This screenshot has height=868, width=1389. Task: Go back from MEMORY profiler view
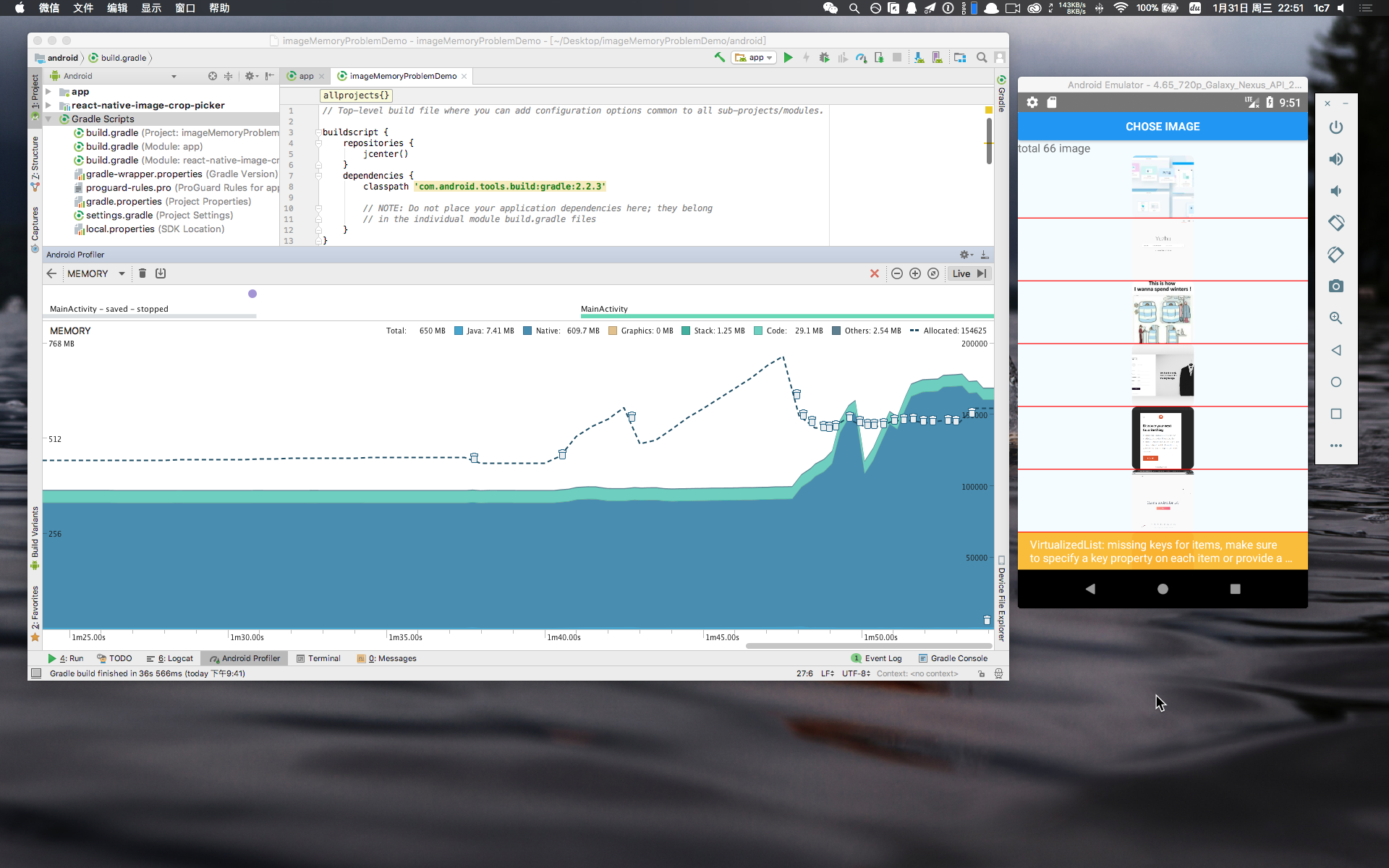tap(51, 273)
